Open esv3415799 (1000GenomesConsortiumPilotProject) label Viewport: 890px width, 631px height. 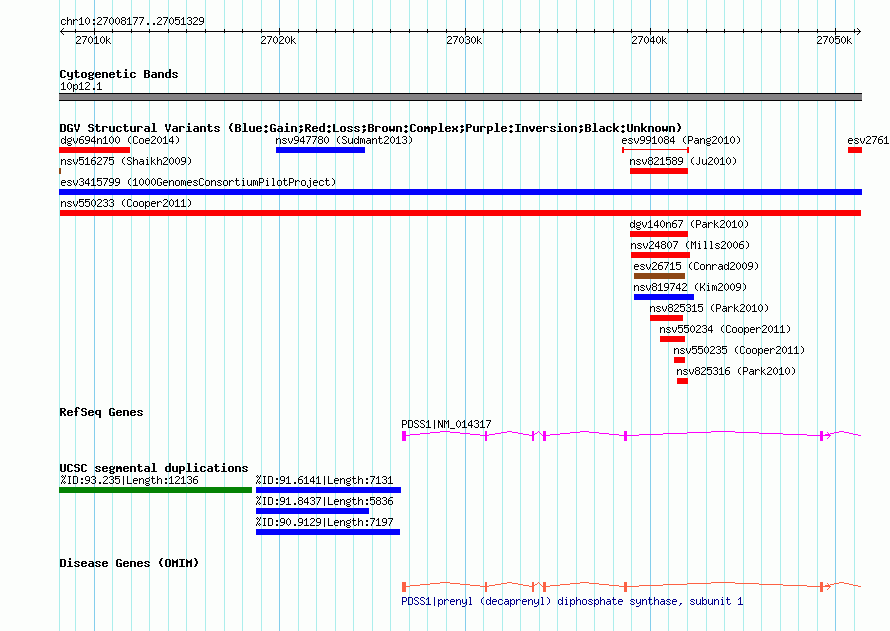click(198, 182)
